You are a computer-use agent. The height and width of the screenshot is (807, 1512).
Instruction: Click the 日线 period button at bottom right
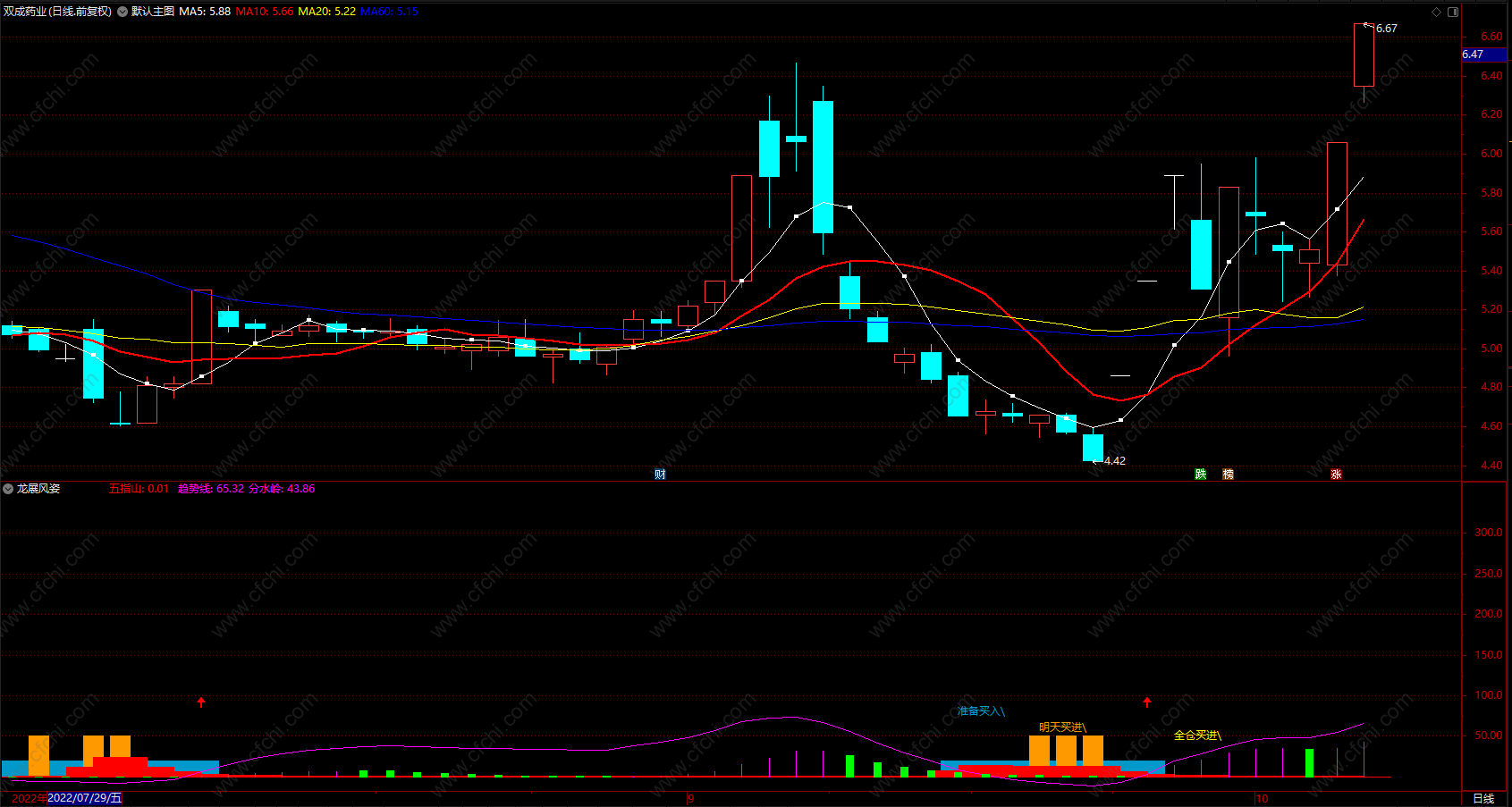tap(1483, 798)
